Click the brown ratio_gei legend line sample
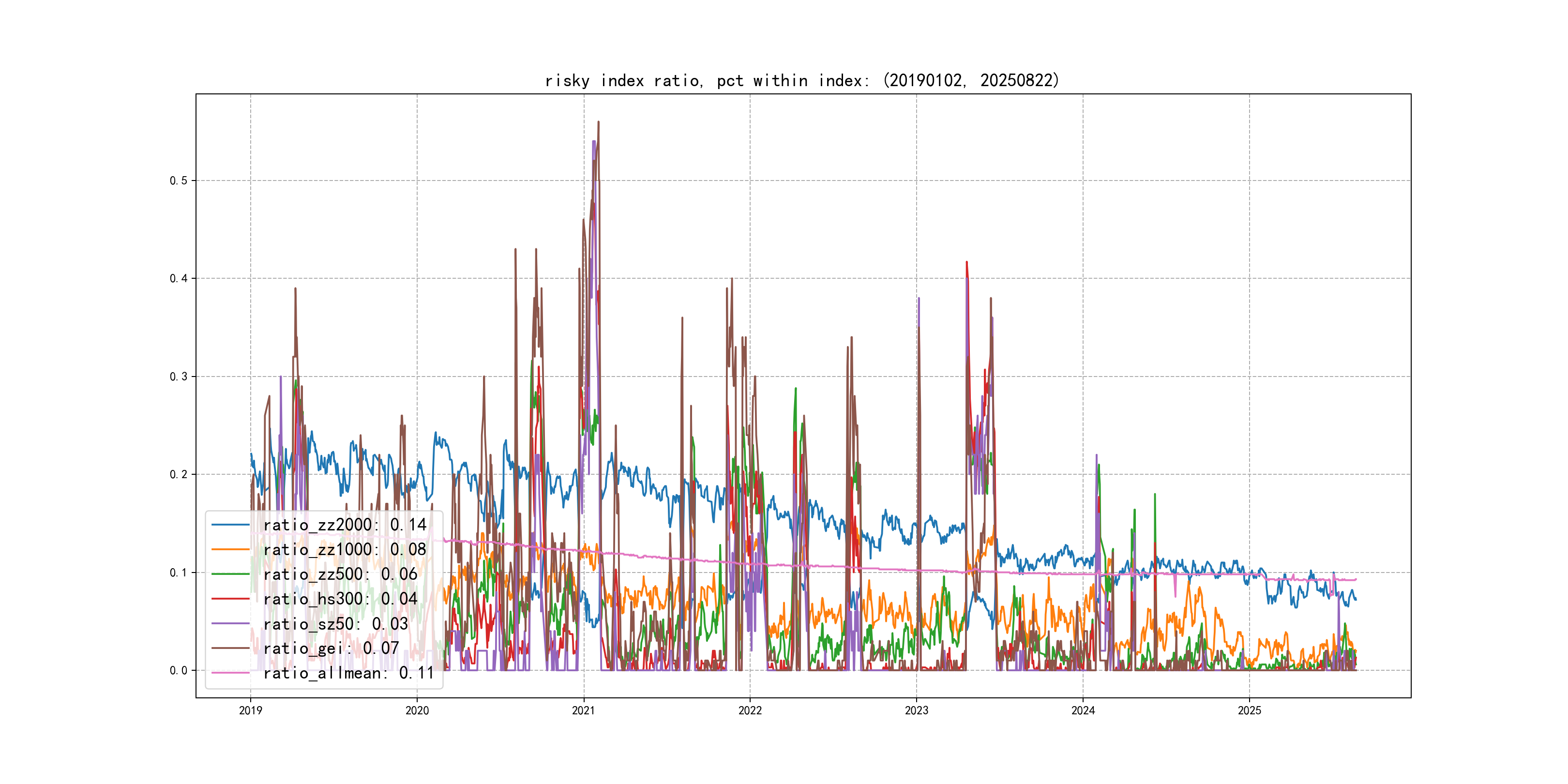 click(x=231, y=648)
